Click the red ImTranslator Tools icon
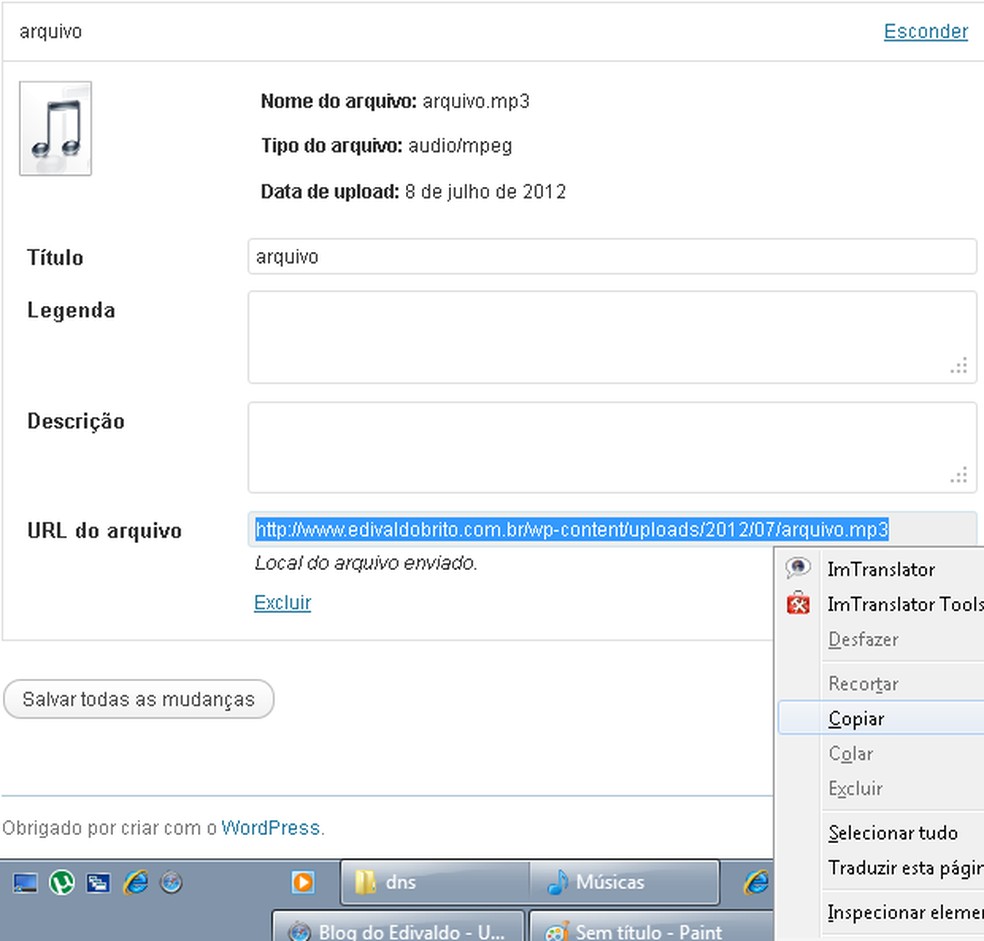 (798, 603)
